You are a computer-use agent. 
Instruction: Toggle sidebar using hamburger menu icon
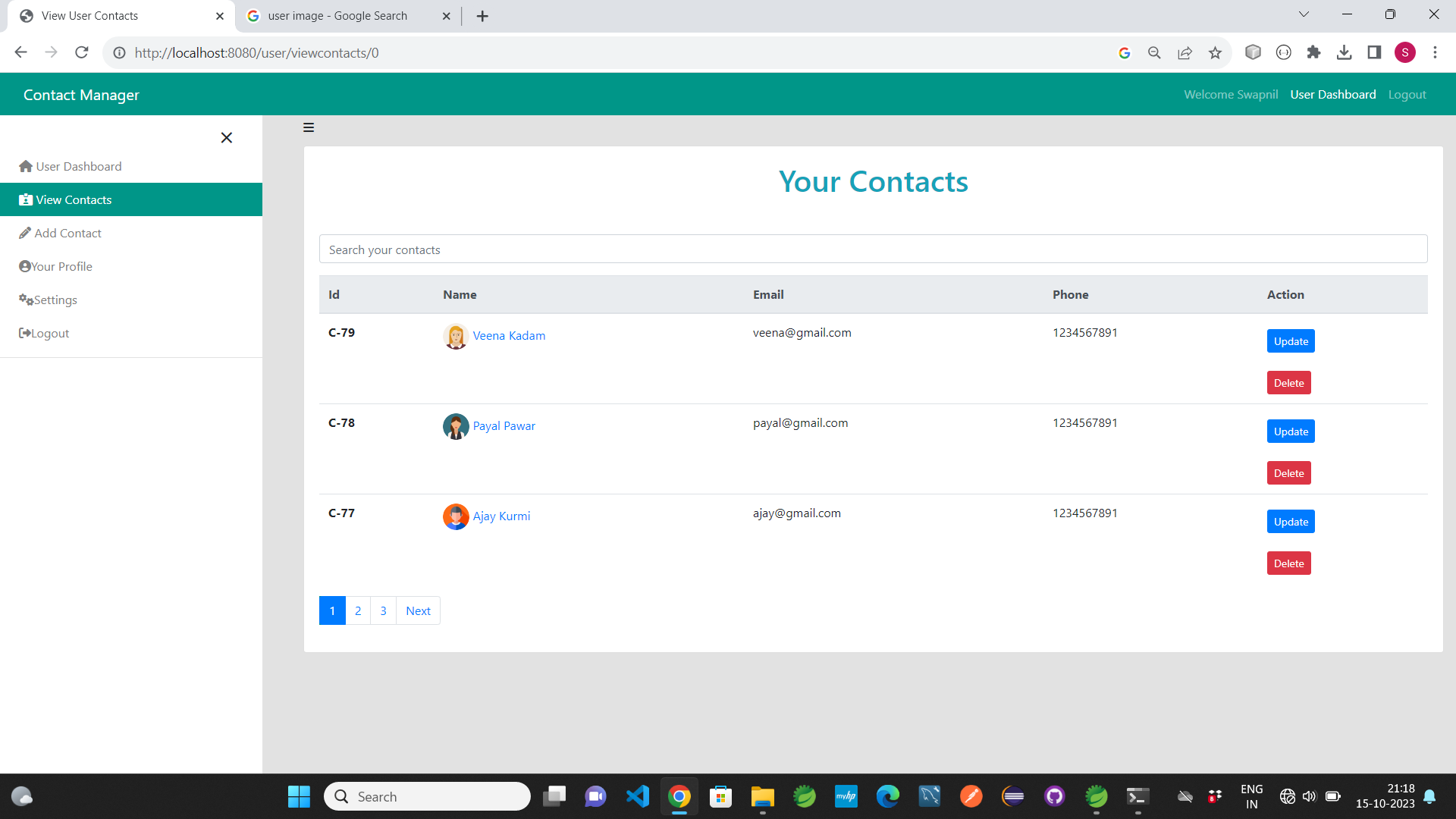(309, 127)
